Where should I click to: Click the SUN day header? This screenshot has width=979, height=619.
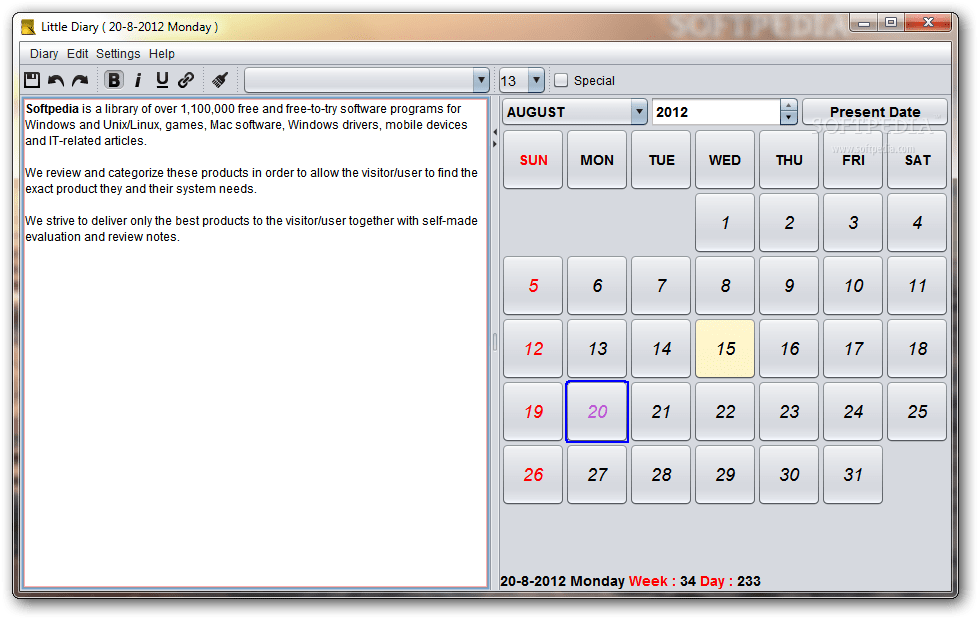click(x=533, y=160)
